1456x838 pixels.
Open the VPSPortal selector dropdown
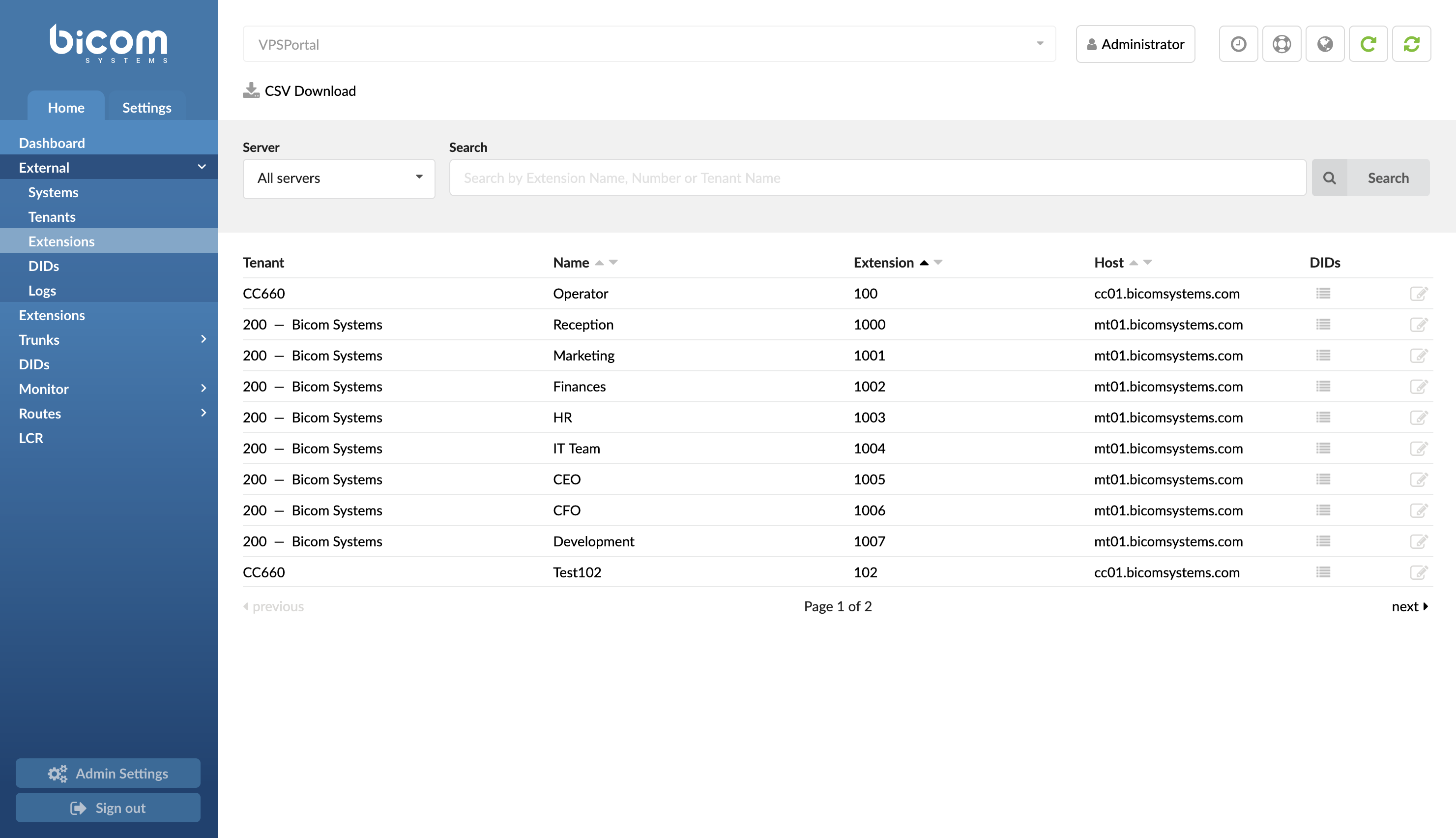click(x=649, y=44)
